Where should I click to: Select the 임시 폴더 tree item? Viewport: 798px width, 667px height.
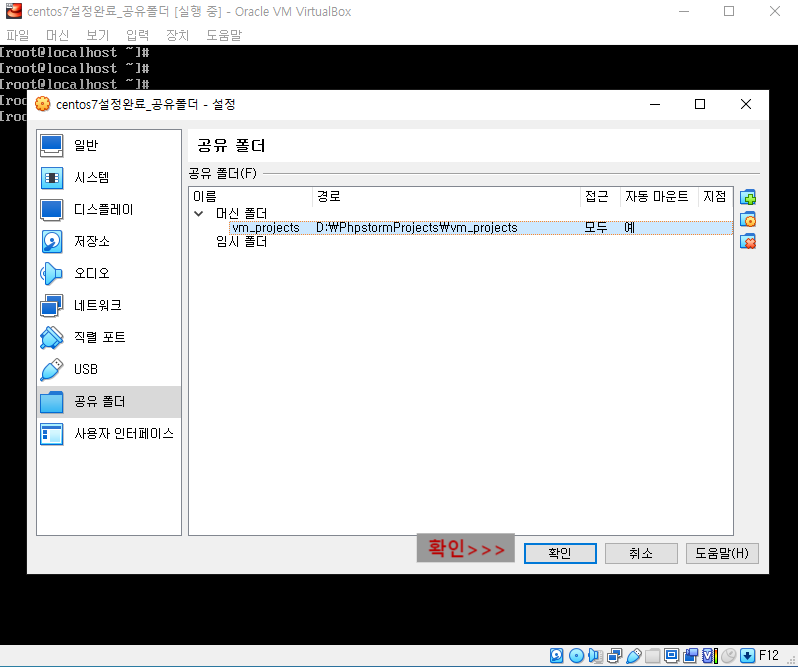point(241,241)
